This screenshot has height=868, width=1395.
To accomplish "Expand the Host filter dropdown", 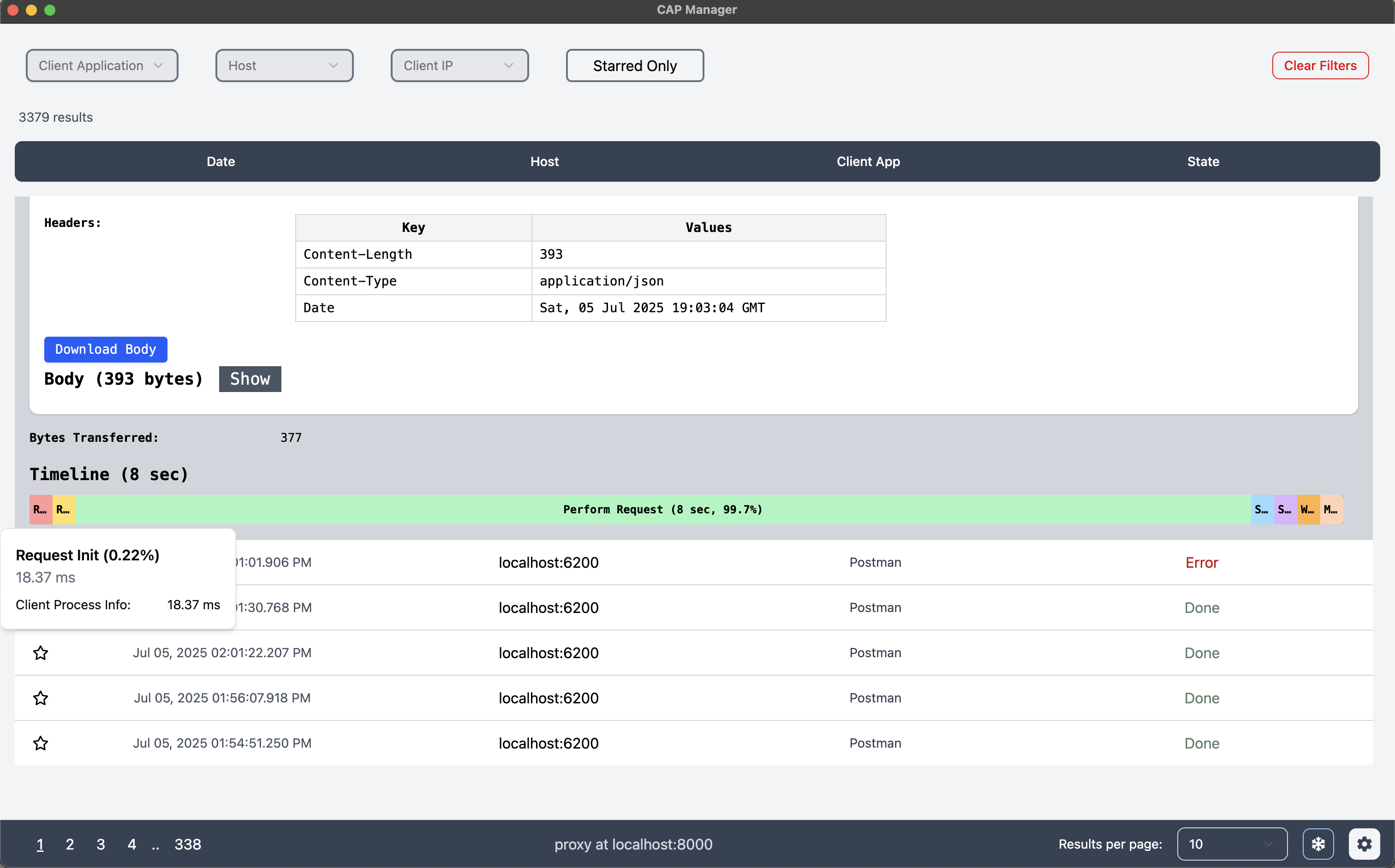I will click(x=284, y=65).
